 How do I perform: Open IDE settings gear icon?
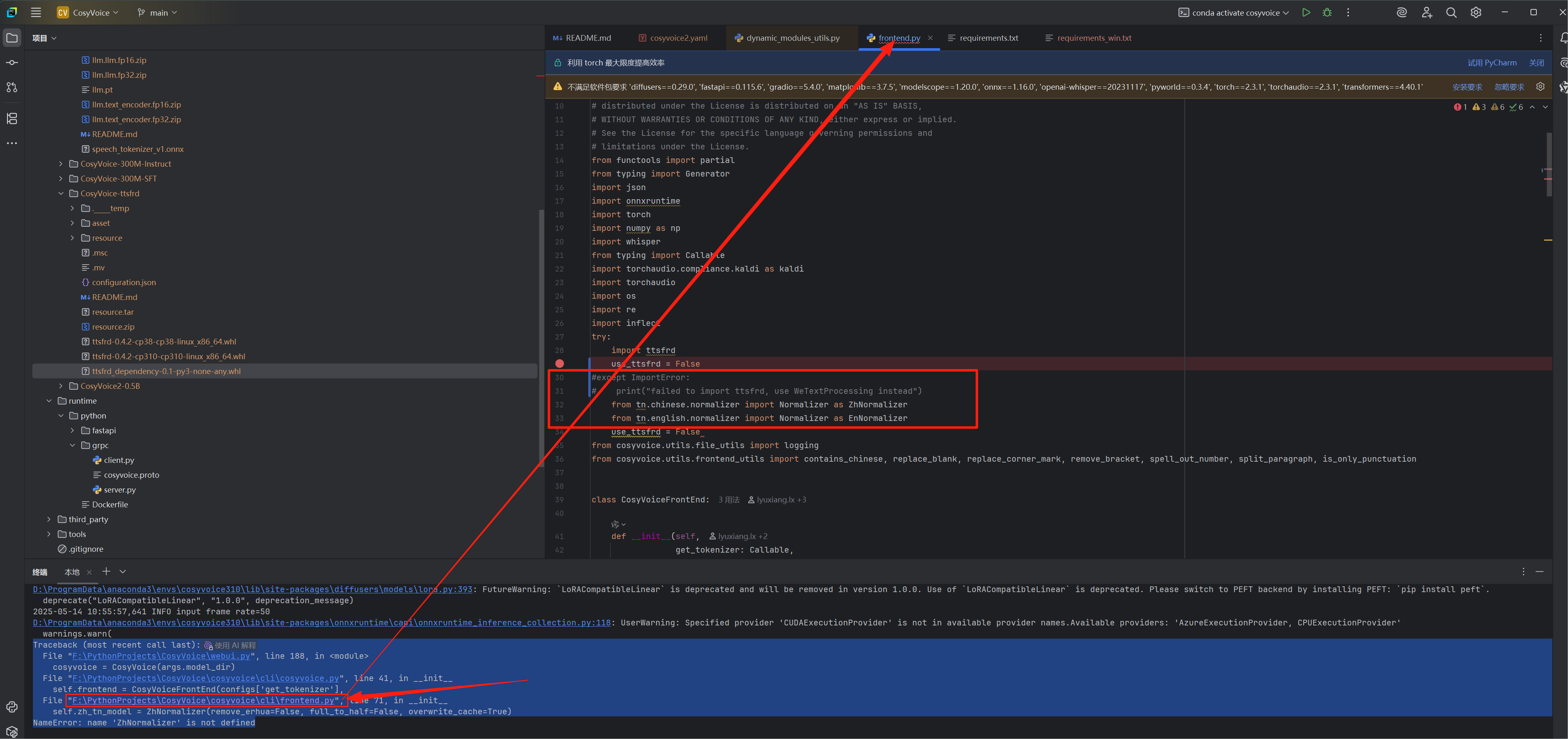1475,12
